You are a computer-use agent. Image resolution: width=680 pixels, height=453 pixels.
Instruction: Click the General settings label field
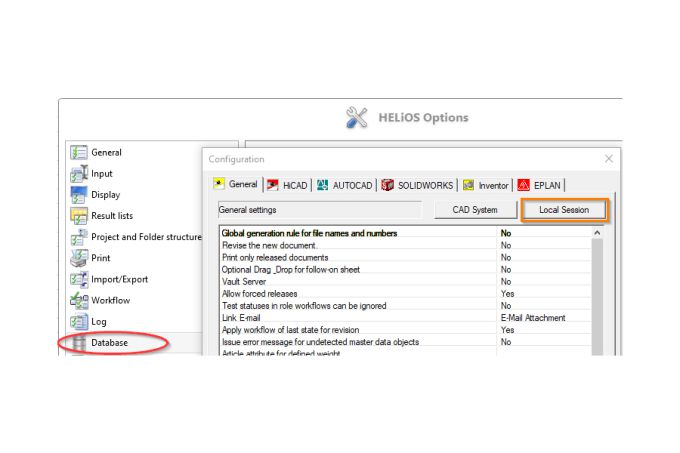pyautogui.click(x=320, y=210)
